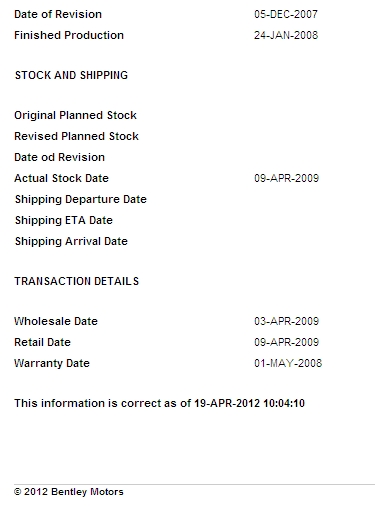Viewport: 375px width, 522px height.
Task: Click the 2012 Bentley Motors copyright footer
Action: tap(69, 492)
